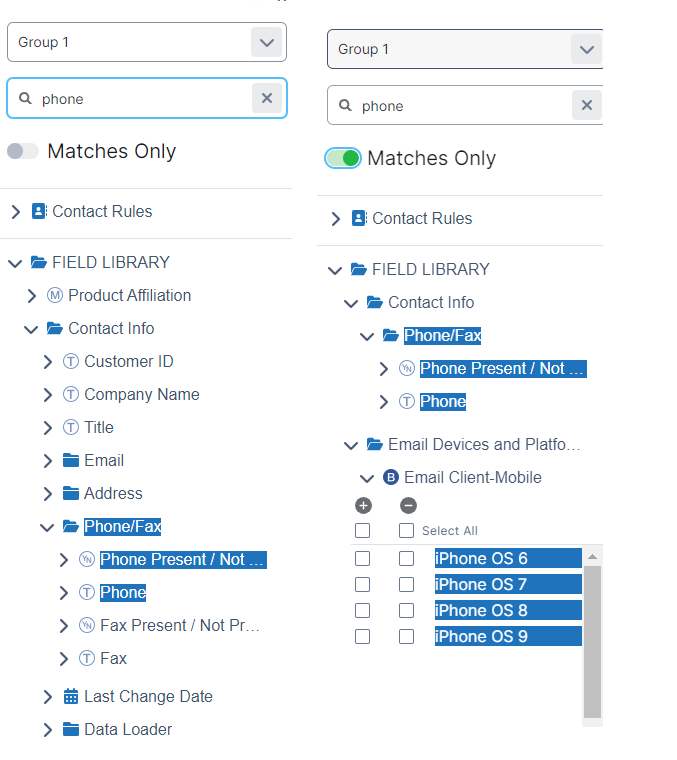Click the B icon beside Email Client-Mobile
The height and width of the screenshot is (760, 677).
click(x=391, y=478)
